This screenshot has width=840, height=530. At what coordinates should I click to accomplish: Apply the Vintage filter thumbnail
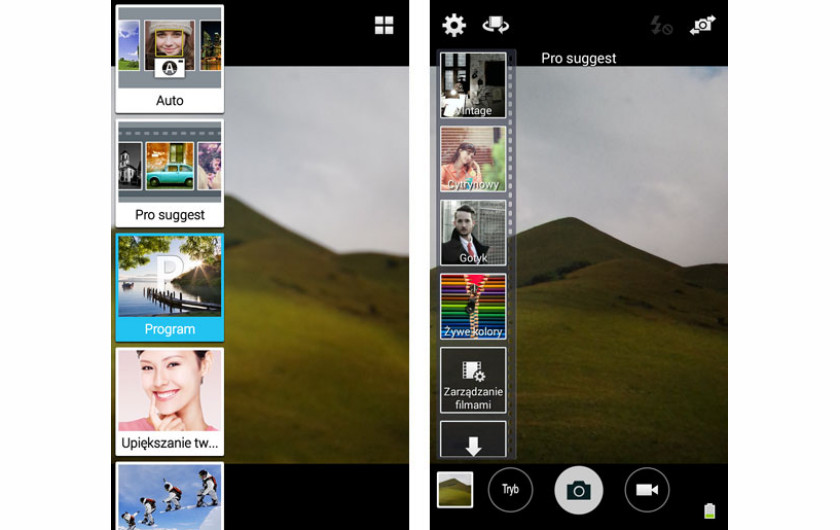tap(473, 85)
